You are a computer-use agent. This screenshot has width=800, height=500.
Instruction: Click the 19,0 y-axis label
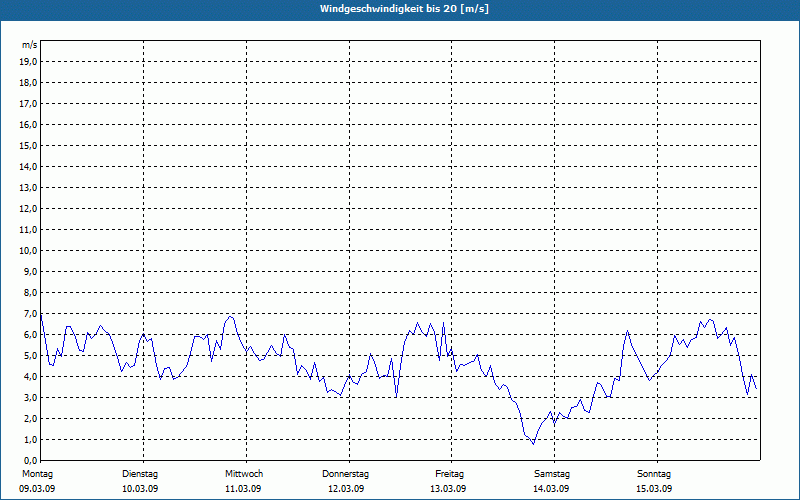point(28,62)
